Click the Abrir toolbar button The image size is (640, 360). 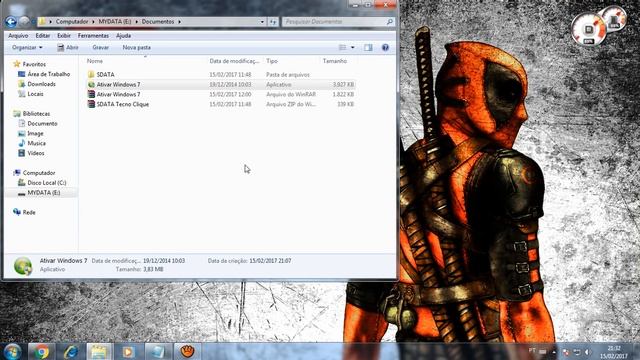(68, 48)
